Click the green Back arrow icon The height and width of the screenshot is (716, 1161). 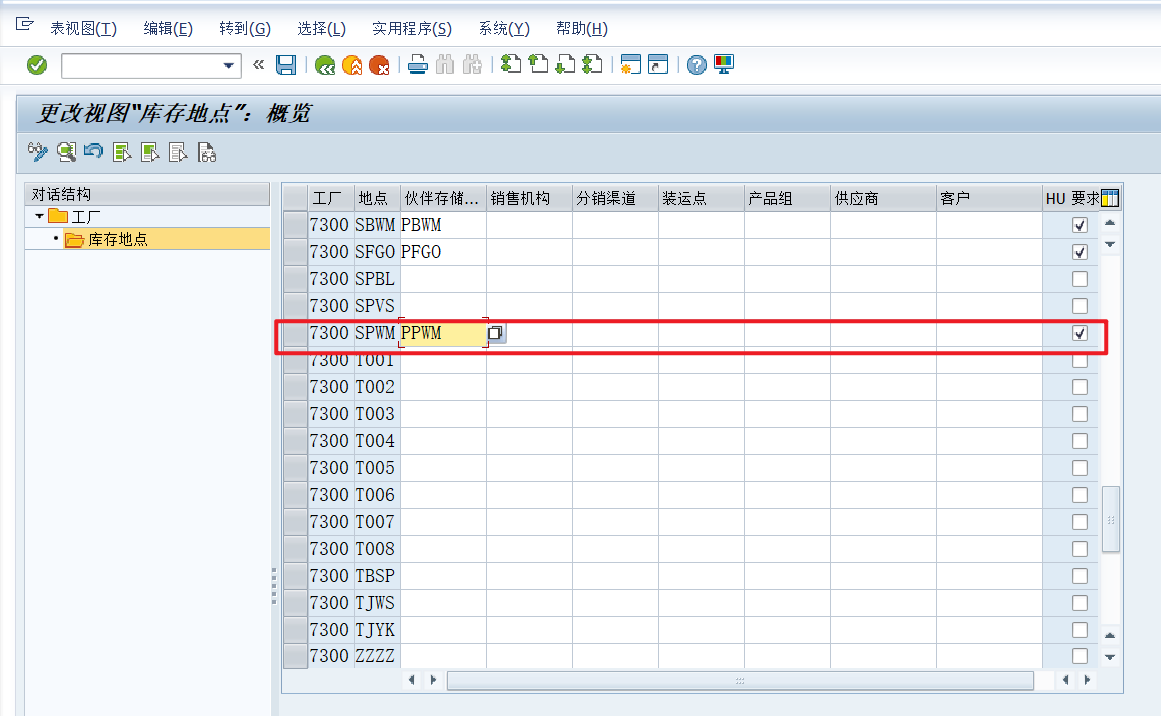point(324,65)
